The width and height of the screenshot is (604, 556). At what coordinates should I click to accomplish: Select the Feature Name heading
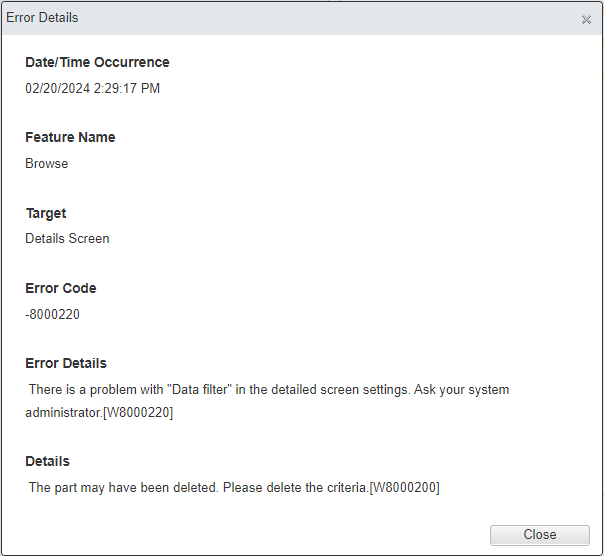[x=70, y=137]
